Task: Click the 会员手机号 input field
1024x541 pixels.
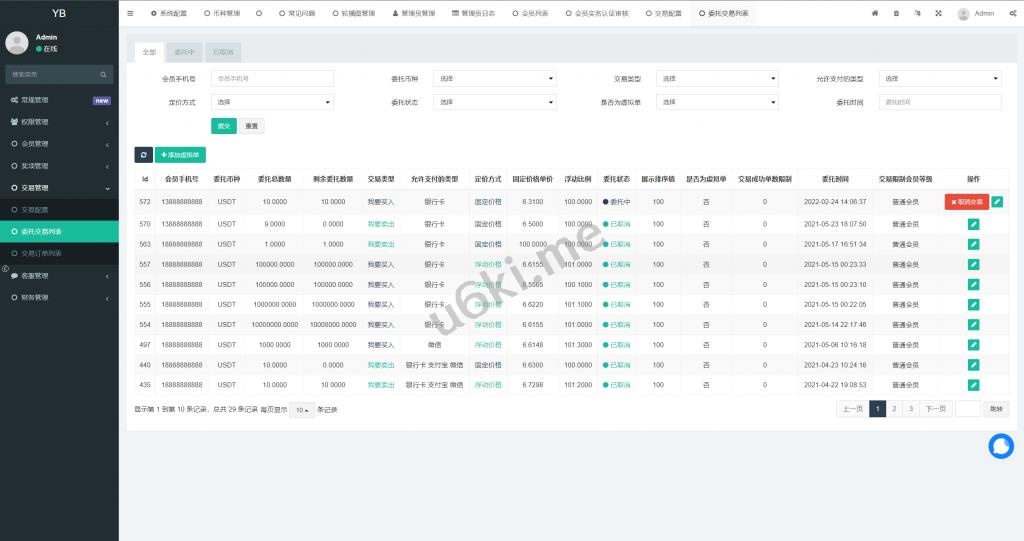Action: pos(271,78)
